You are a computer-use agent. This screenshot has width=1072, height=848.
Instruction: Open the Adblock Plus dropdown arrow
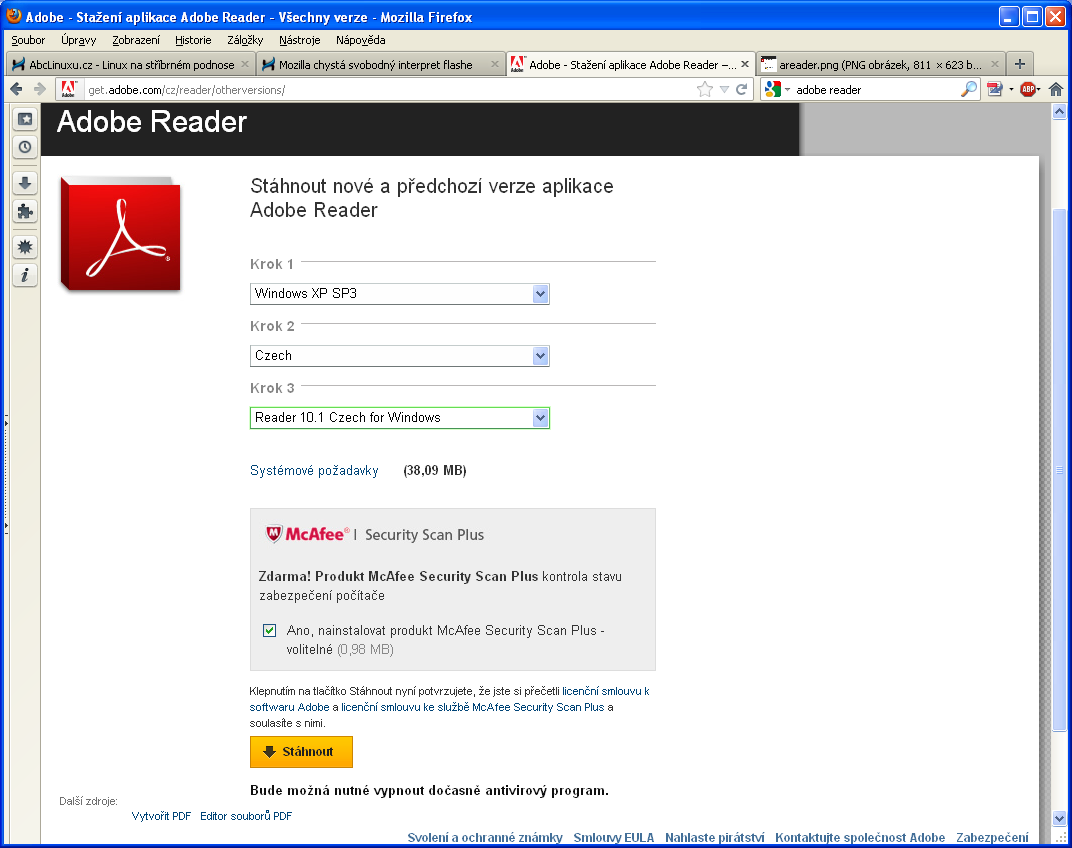1038,90
